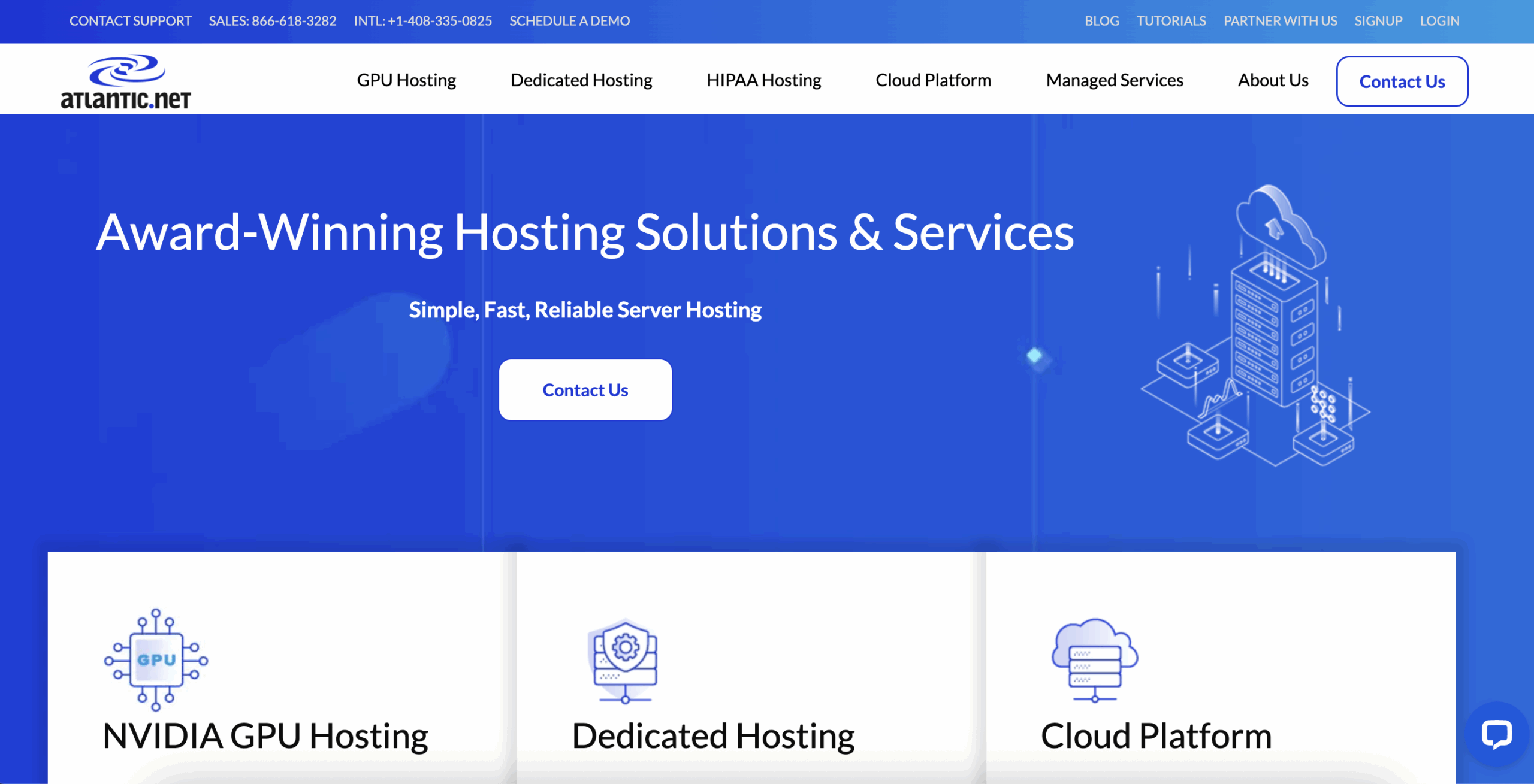Screen dimensions: 1534x784
Task: Open the Cloud Platform menu
Action: (934, 80)
